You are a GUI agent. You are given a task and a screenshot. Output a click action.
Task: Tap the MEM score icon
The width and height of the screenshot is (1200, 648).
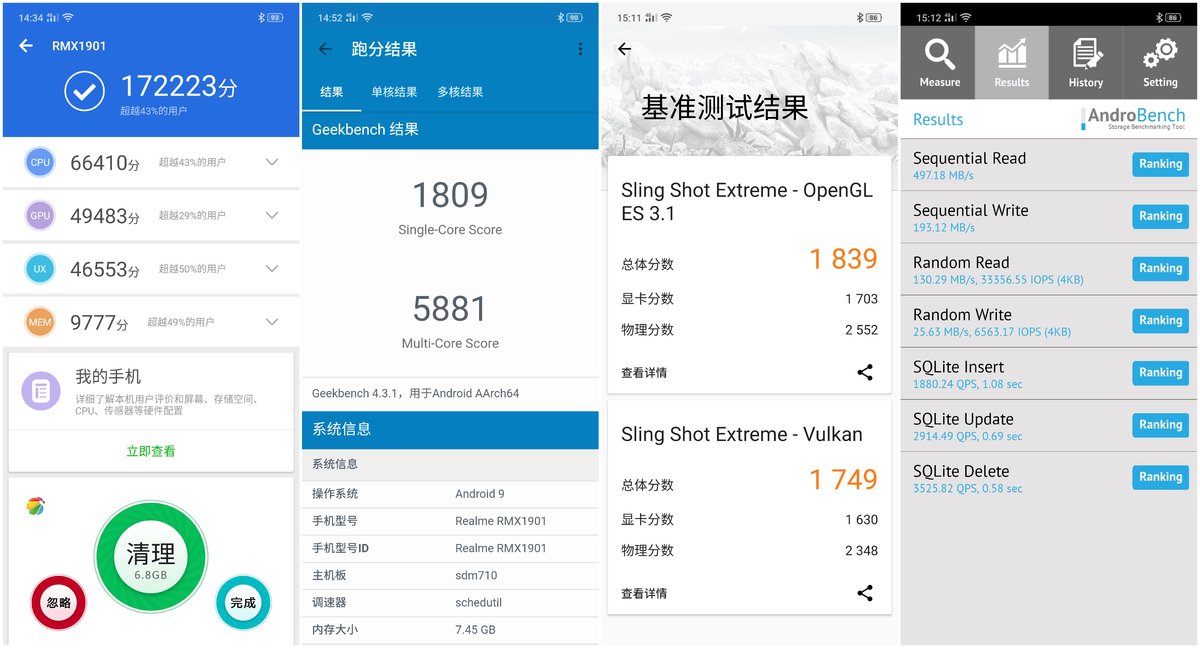pos(40,322)
